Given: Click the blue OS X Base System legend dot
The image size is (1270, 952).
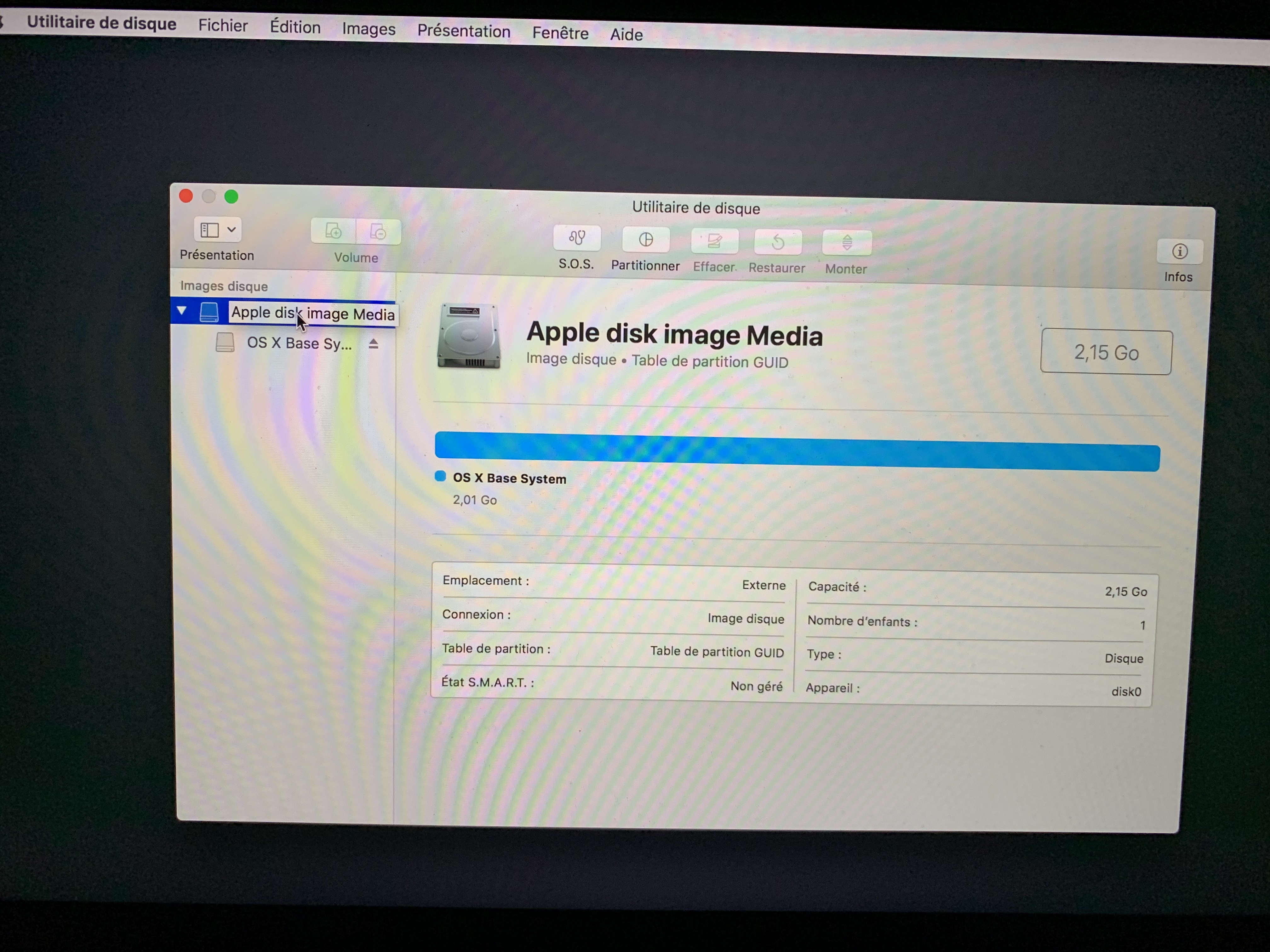Looking at the screenshot, I should coord(440,476).
